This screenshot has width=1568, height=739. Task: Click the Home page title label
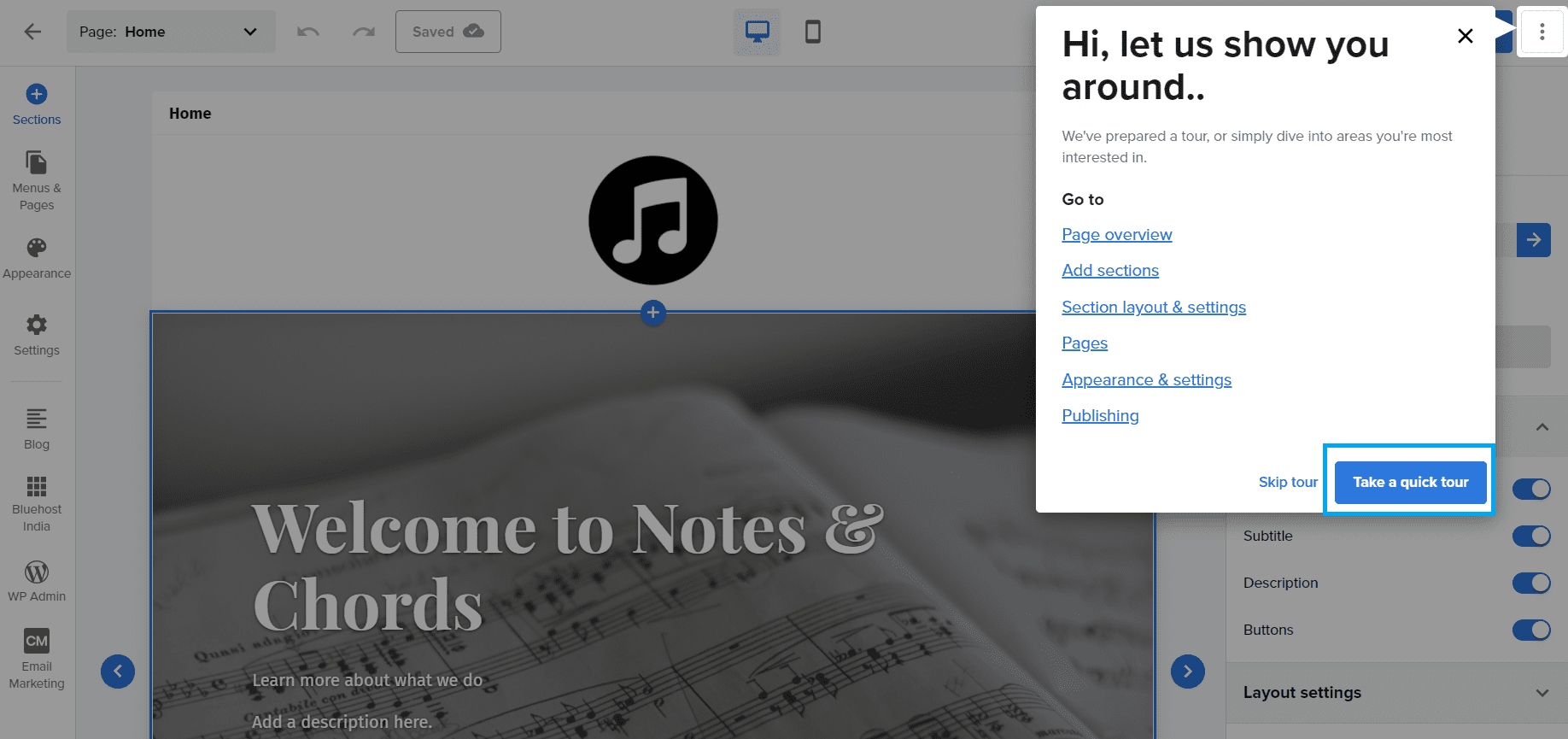point(190,114)
